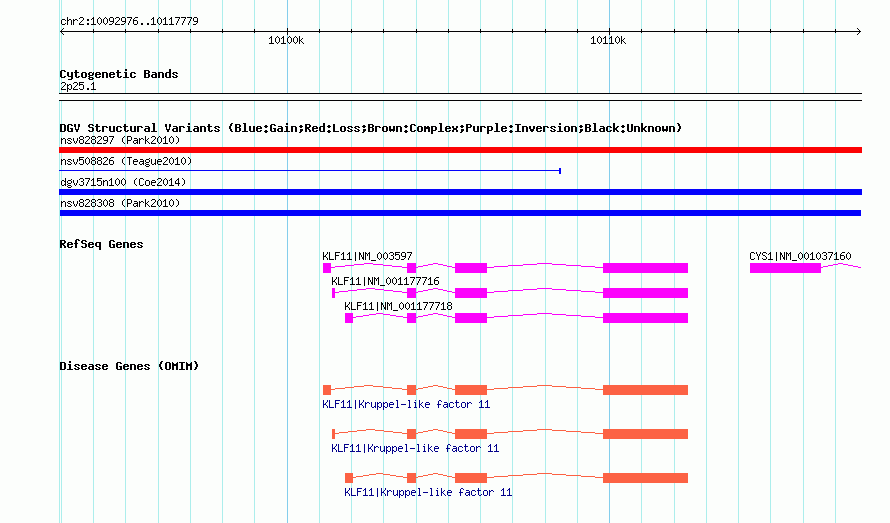Screen dimensions: 890x523
Task: Click the 10110k ruler tick label
Action: coord(608,40)
